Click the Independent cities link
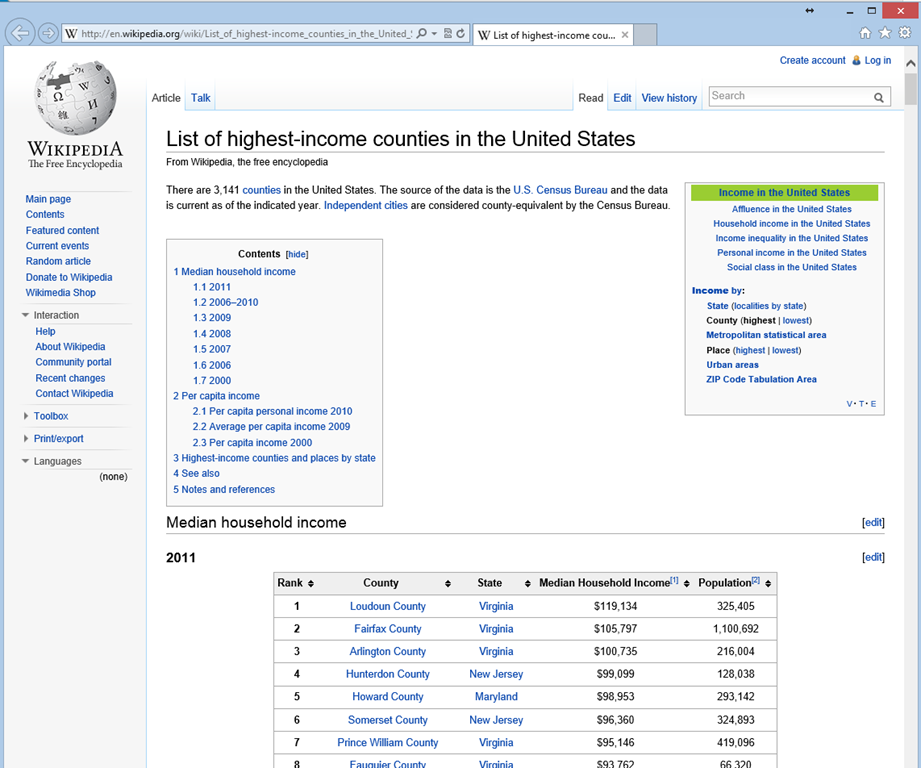Screen dimensions: 921x768 click(365, 206)
